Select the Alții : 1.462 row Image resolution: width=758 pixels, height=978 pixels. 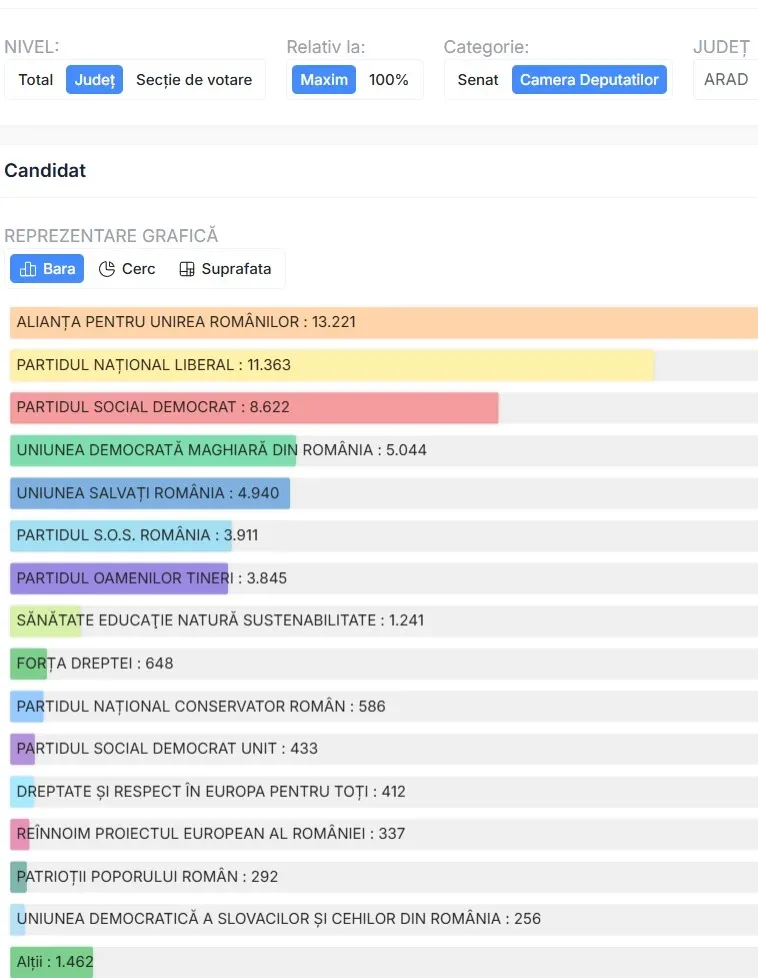(384, 962)
